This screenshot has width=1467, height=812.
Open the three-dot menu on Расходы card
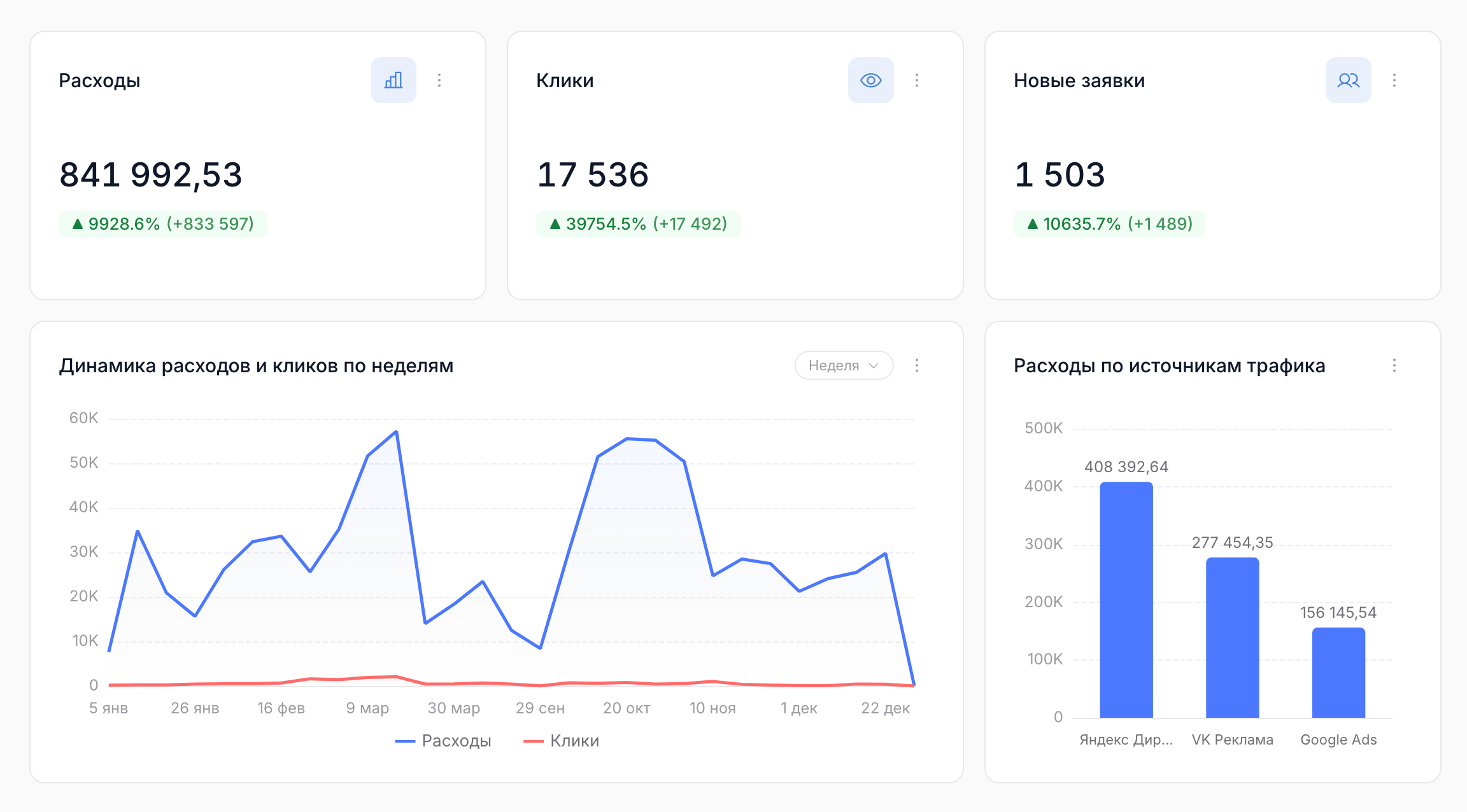439,80
